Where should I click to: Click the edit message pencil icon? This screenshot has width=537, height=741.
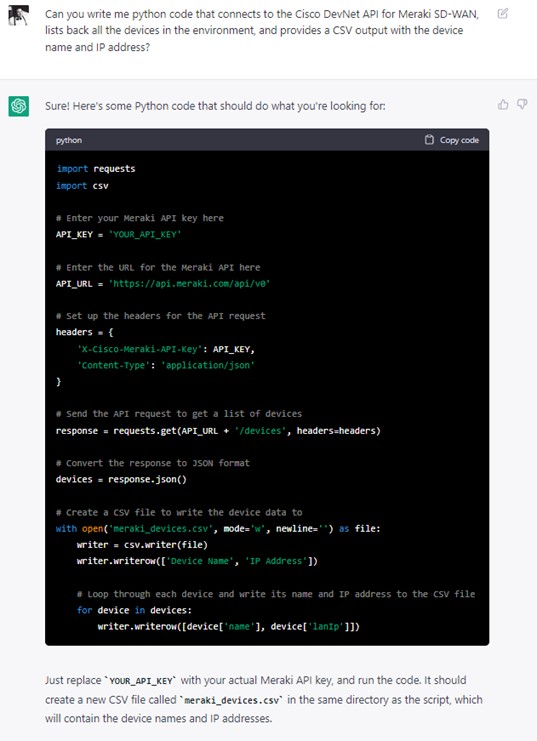(x=503, y=13)
